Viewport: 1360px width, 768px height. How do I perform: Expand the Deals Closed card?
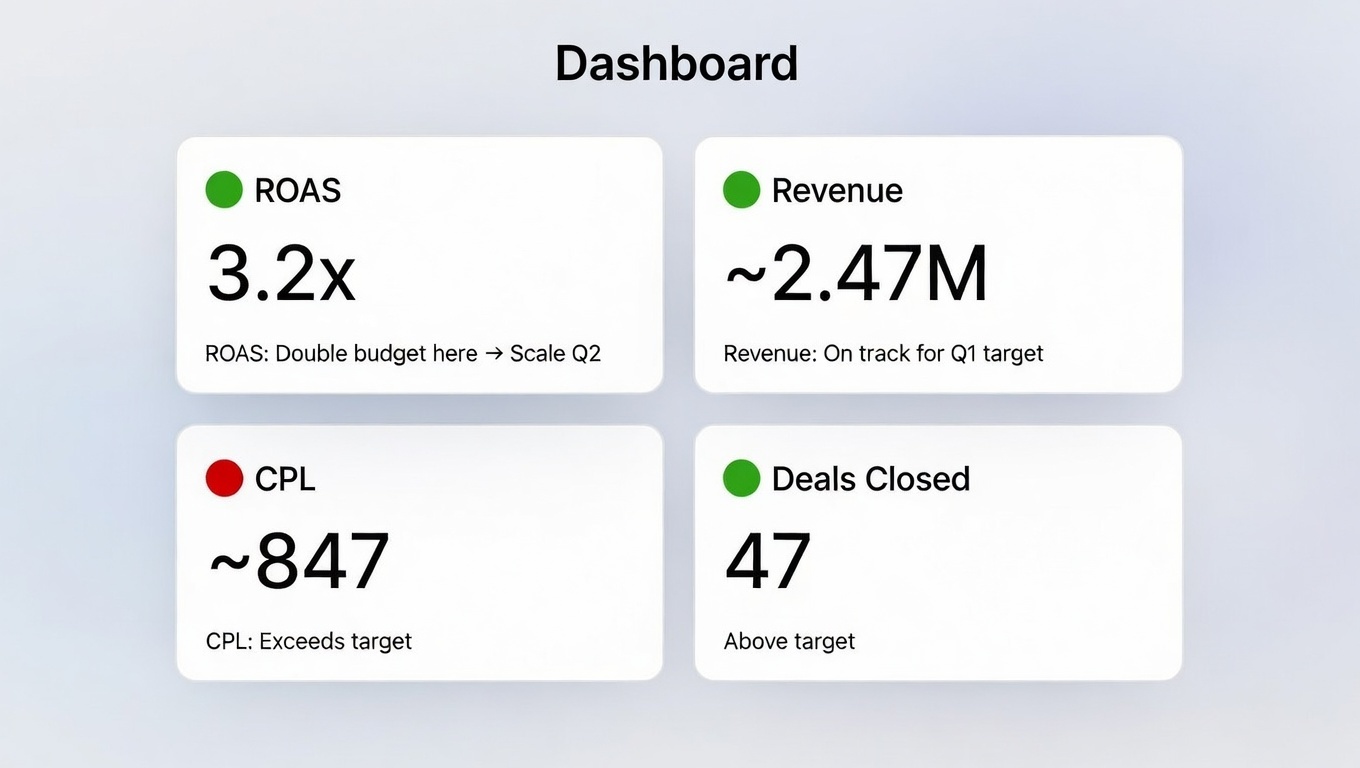point(938,553)
